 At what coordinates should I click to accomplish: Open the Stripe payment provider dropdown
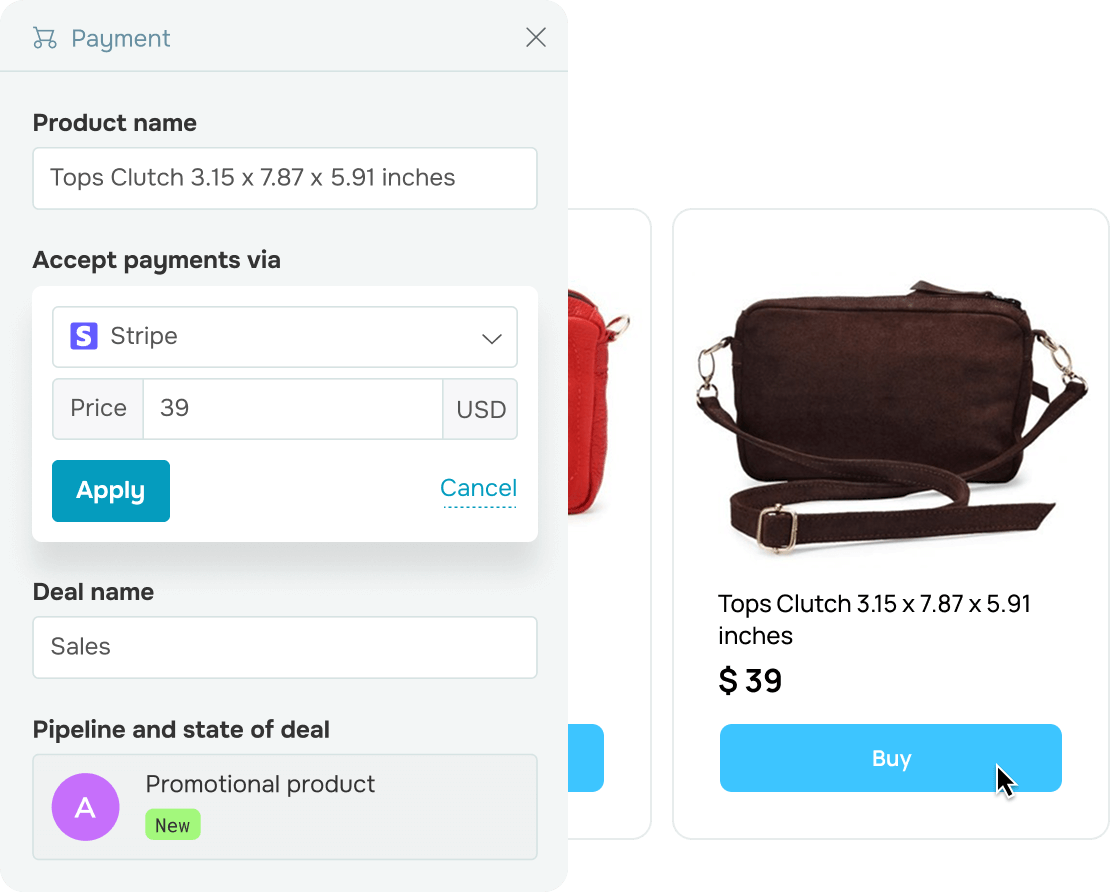click(285, 337)
